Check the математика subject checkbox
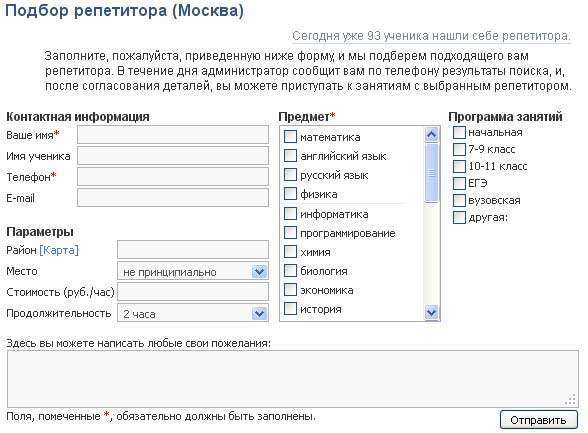The image size is (588, 433). click(290, 136)
